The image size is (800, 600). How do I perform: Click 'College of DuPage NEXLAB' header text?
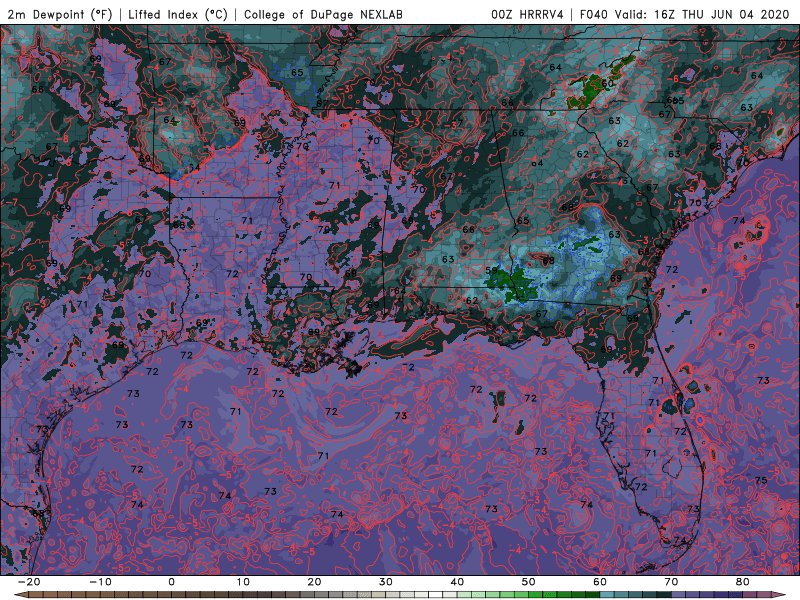click(323, 14)
